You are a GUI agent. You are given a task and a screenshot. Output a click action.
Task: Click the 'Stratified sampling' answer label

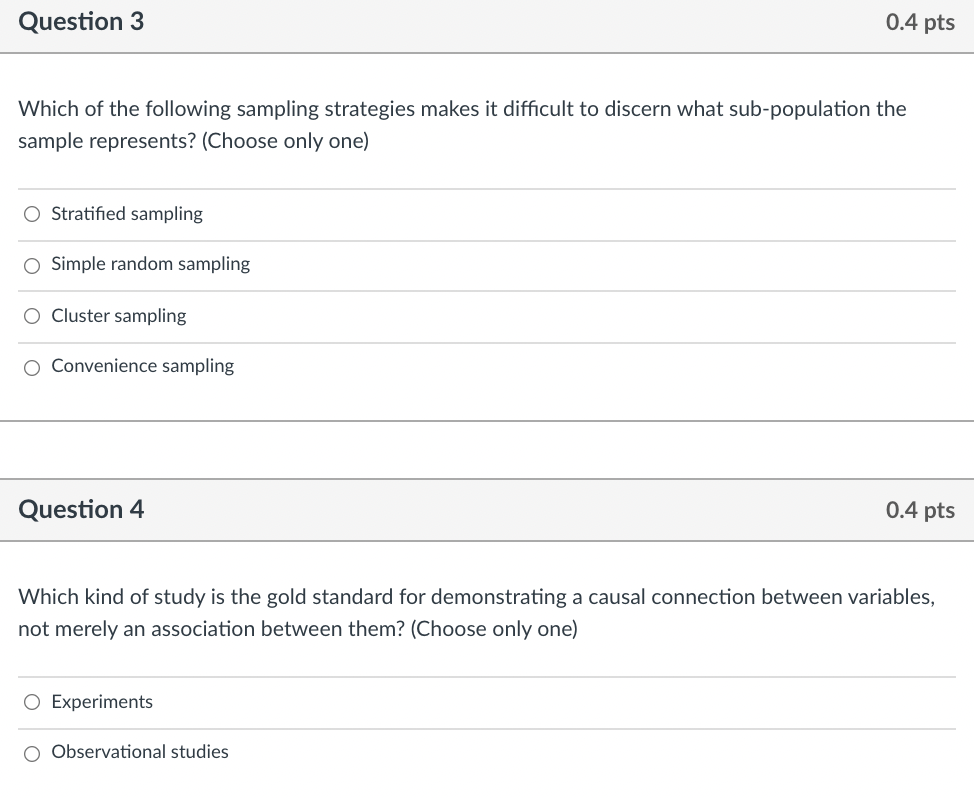pyautogui.click(x=127, y=214)
